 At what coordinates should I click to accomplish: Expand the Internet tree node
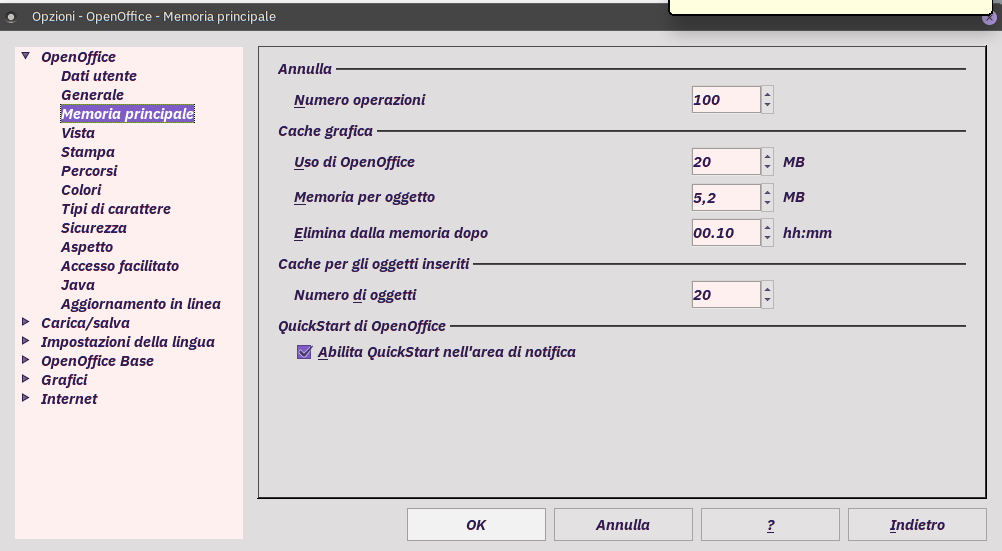26,398
